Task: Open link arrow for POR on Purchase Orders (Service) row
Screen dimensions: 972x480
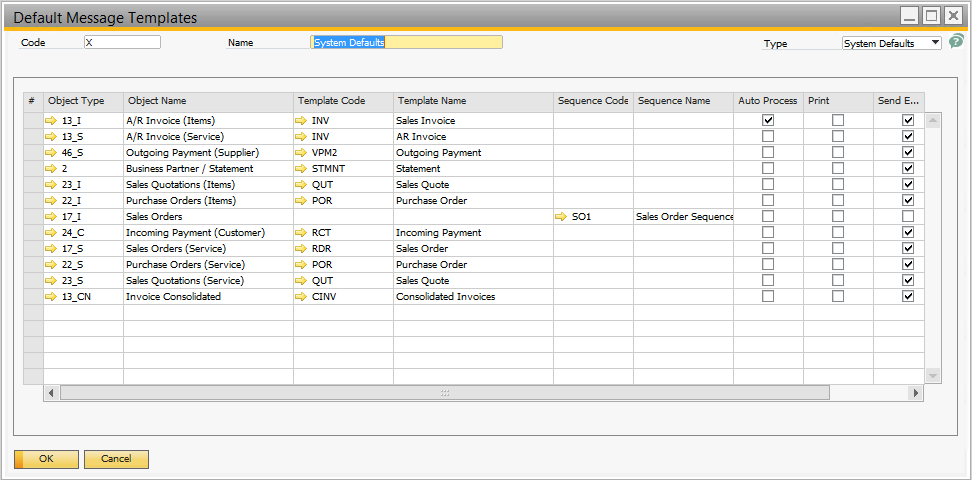Action: (x=301, y=265)
